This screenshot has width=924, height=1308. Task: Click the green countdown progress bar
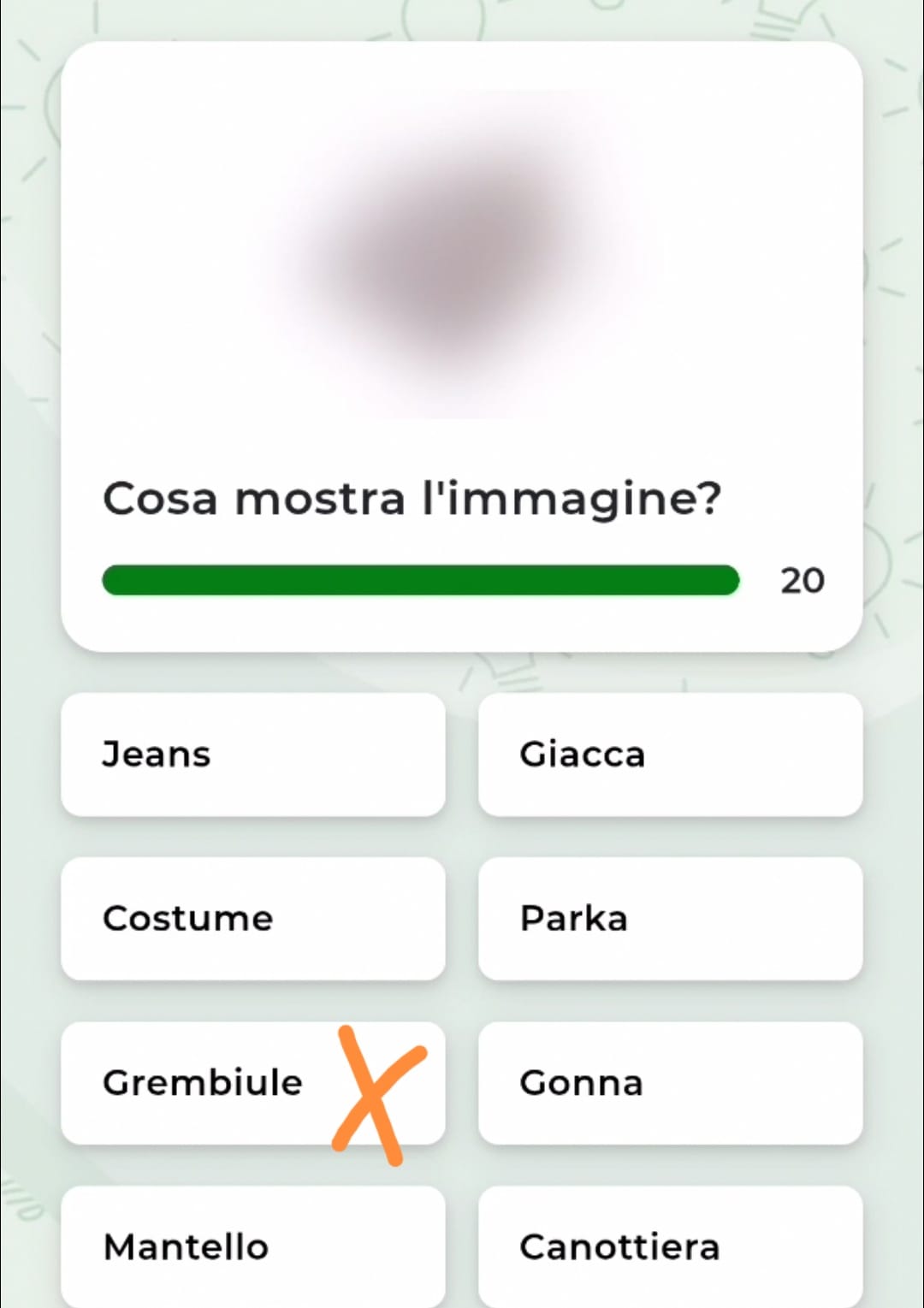[x=420, y=580]
